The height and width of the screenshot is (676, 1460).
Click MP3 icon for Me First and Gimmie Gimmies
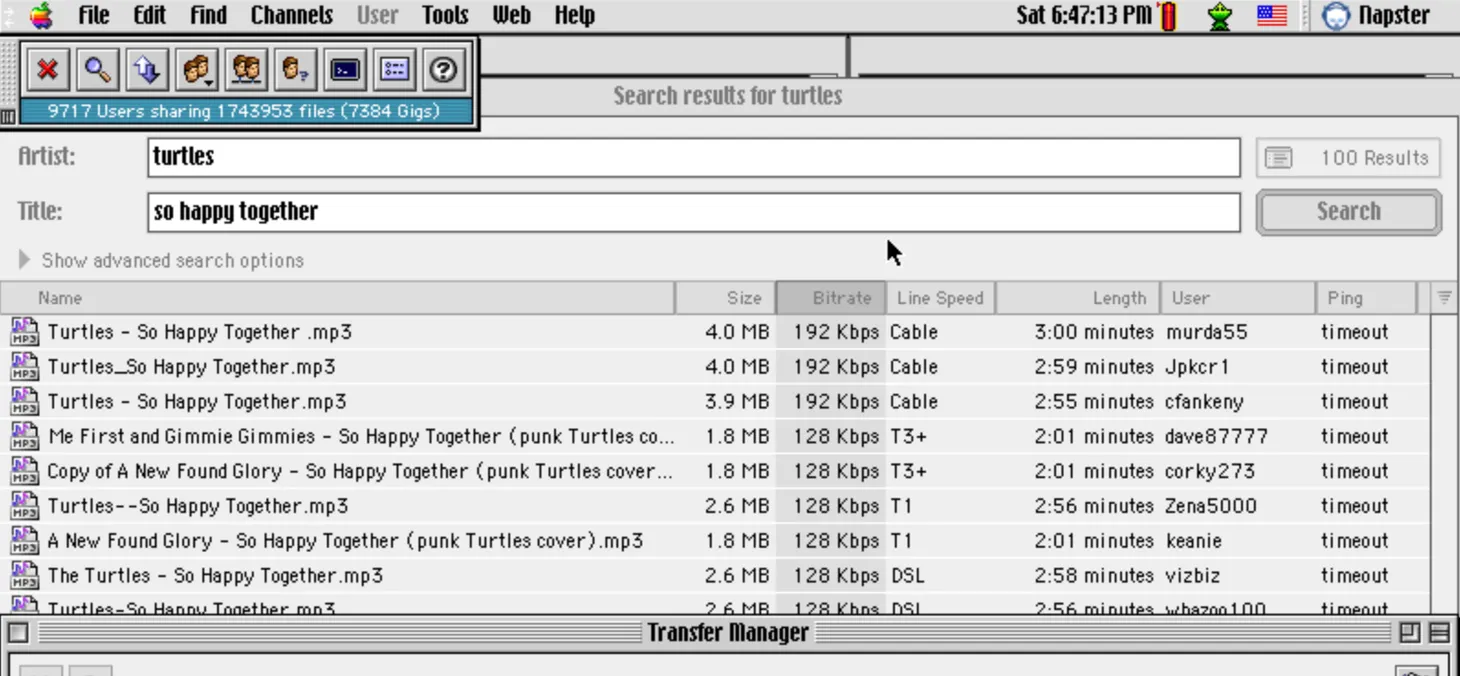click(24, 436)
